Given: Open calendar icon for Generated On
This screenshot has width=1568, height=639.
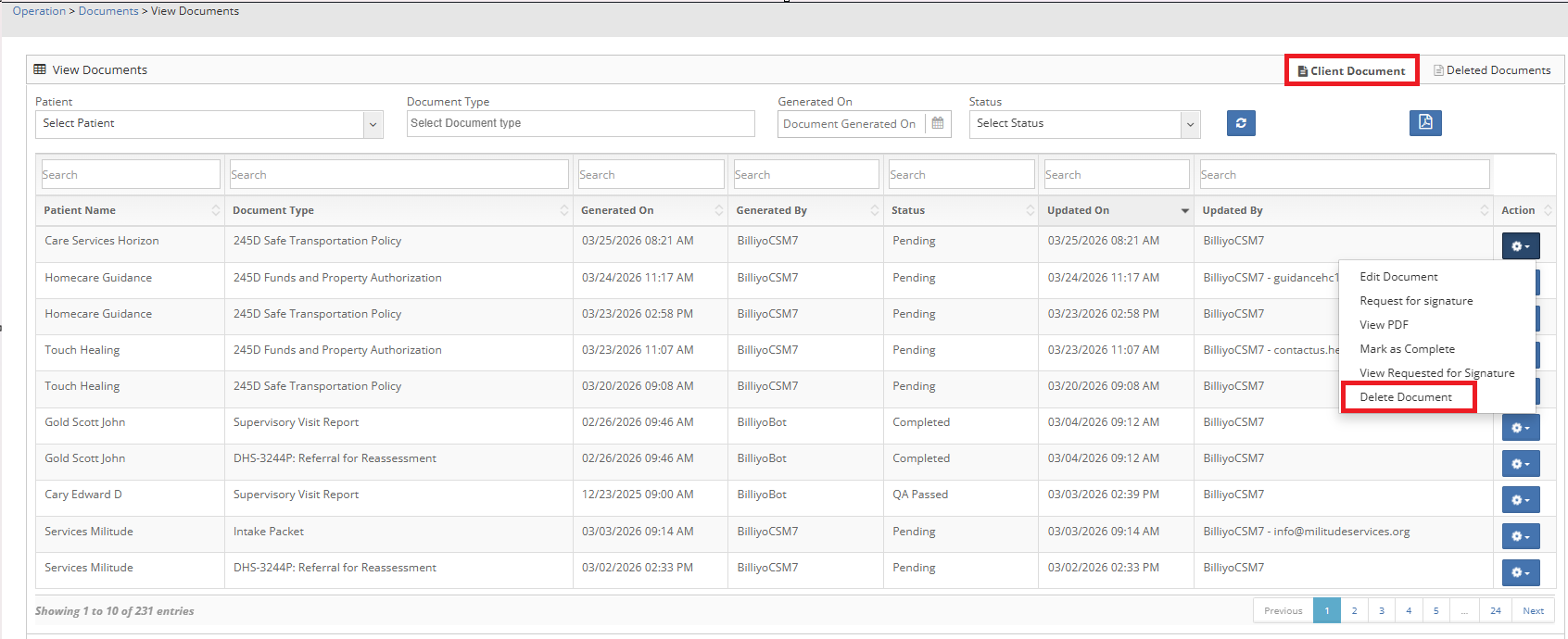Looking at the screenshot, I should click(x=938, y=123).
